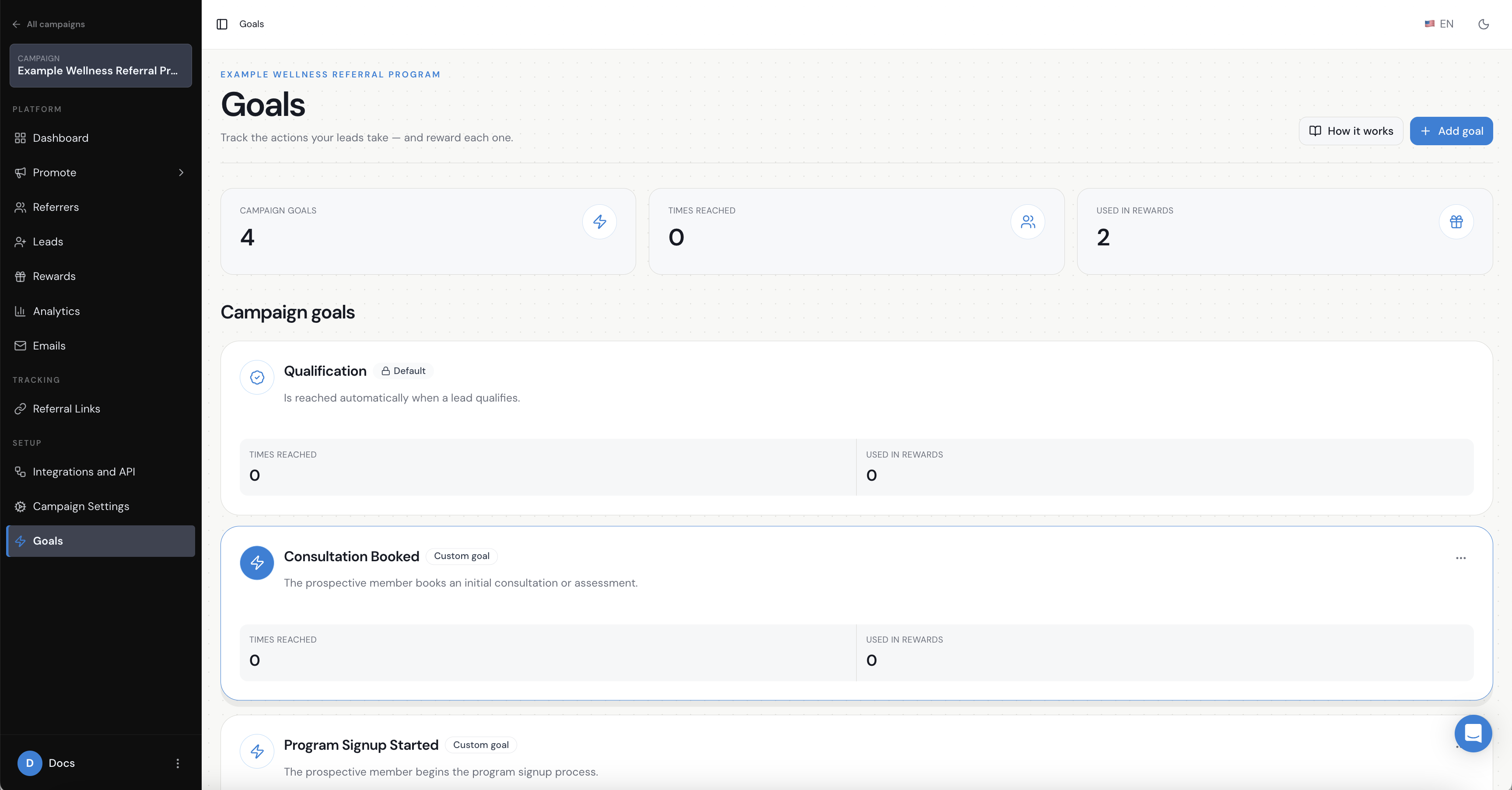Click the Add goal button
The image size is (1512, 790).
coord(1451,131)
